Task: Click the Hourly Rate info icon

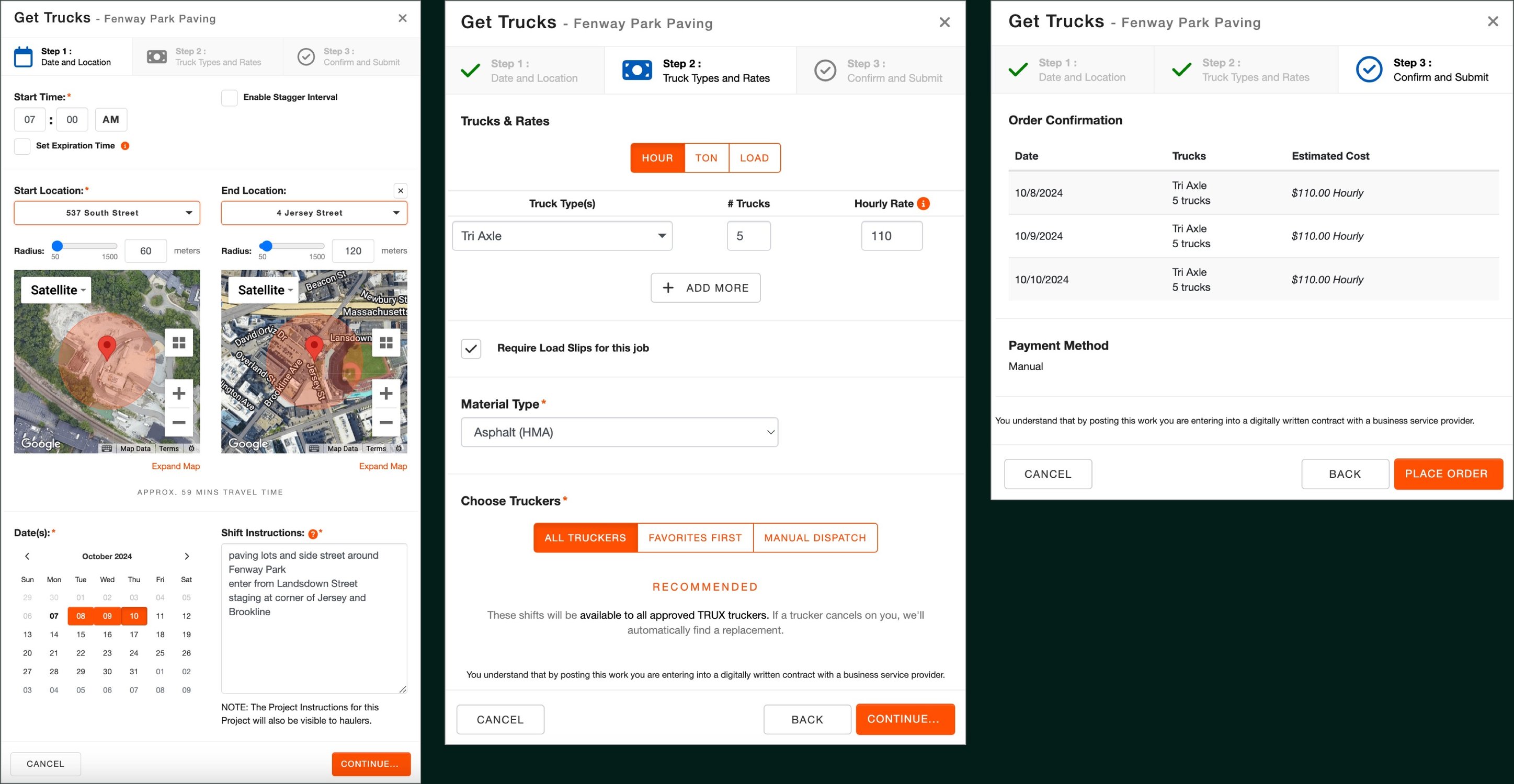Action: 924,204
